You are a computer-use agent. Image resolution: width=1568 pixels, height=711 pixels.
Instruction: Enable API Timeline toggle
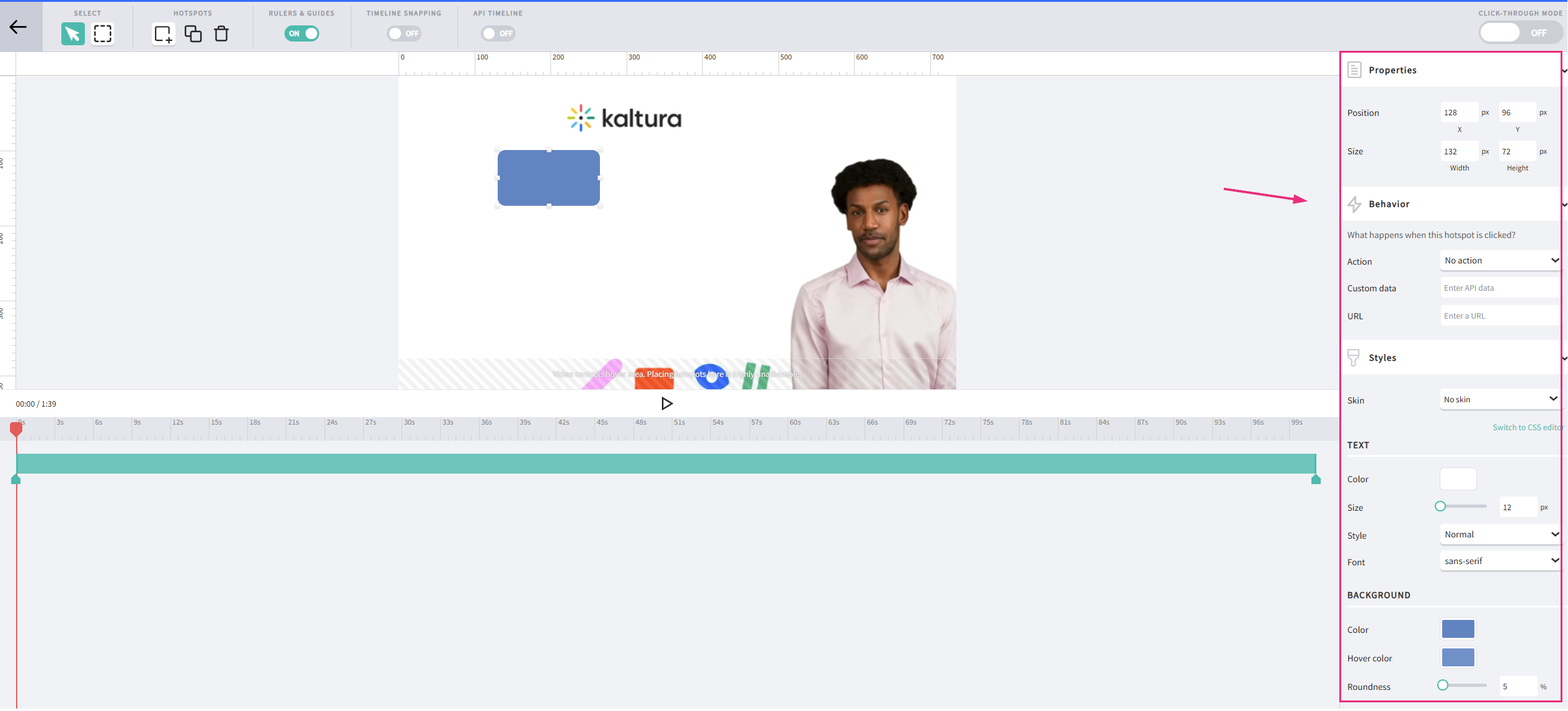point(498,33)
